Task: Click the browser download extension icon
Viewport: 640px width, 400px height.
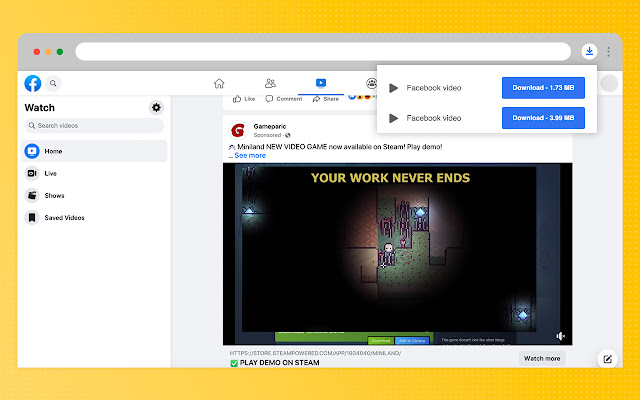Action: (x=589, y=51)
